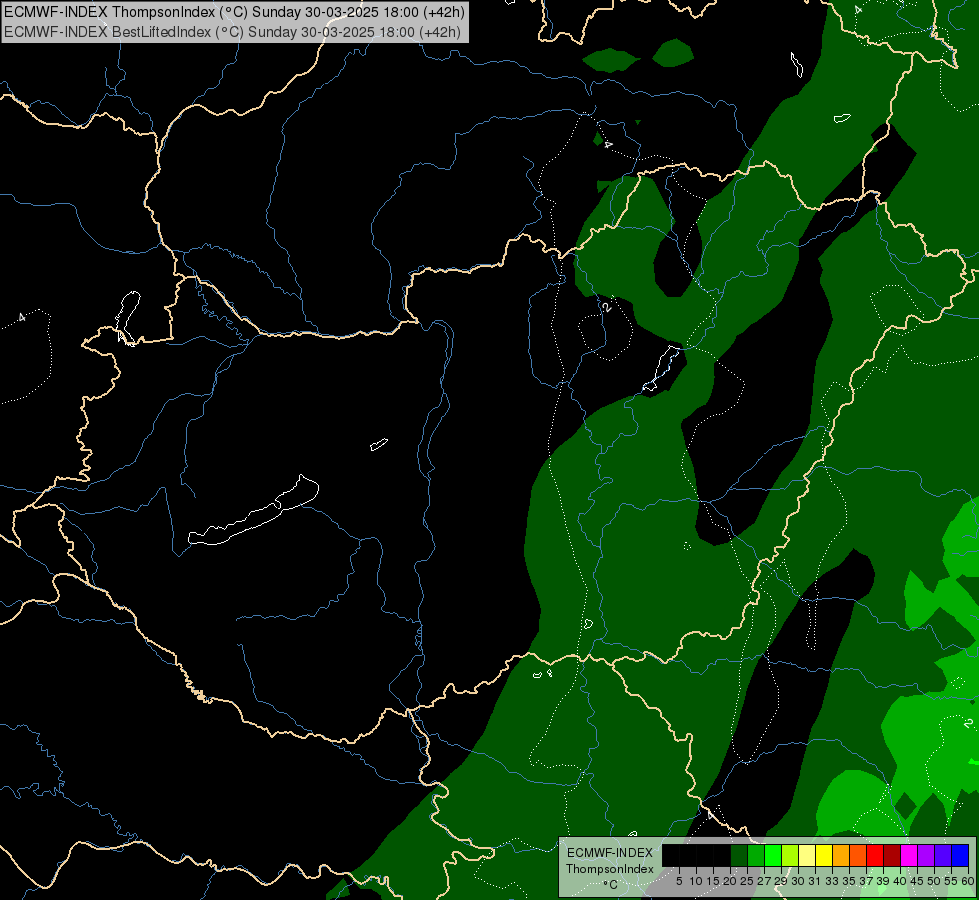Viewport: 979px width, 900px height.
Task: Click legend tick value 35
Action: 849,881
